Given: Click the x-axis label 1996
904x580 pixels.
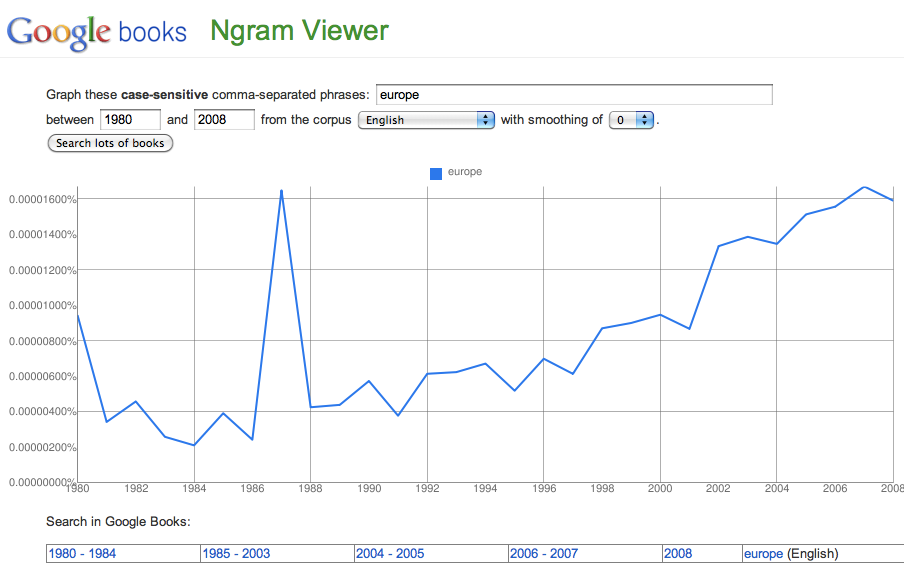Looking at the screenshot, I should coord(544,488).
